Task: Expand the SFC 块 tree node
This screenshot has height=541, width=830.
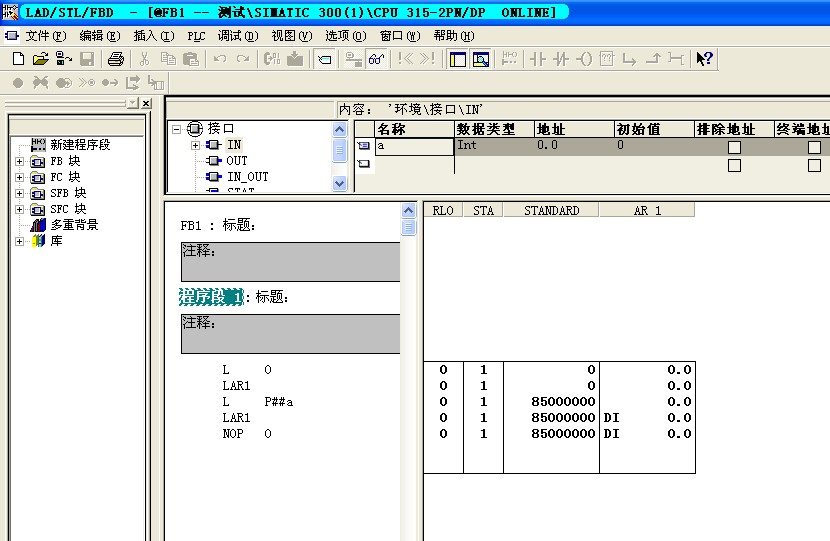Action: coord(20,210)
